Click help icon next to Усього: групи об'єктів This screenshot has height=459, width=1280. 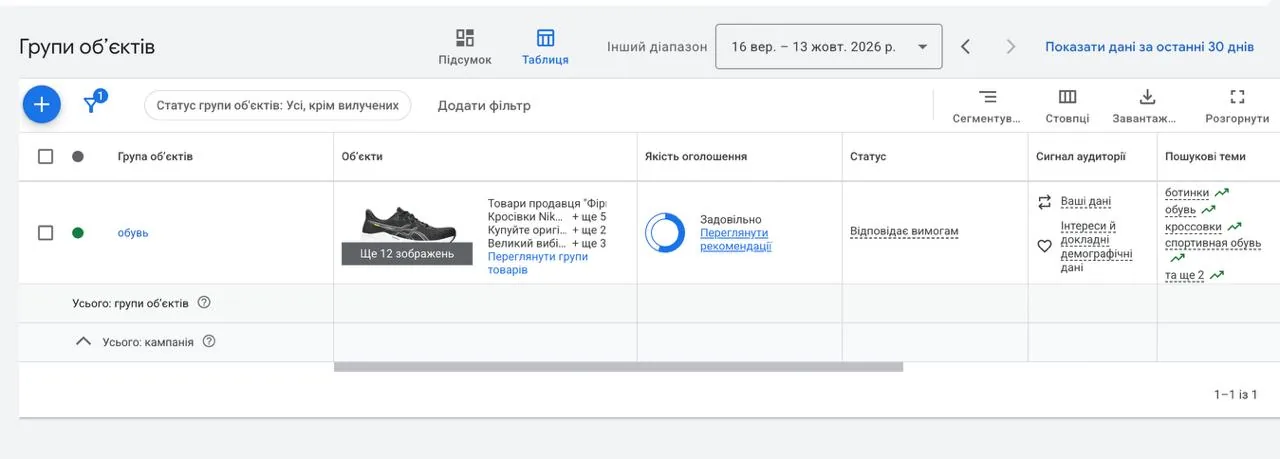click(x=204, y=303)
